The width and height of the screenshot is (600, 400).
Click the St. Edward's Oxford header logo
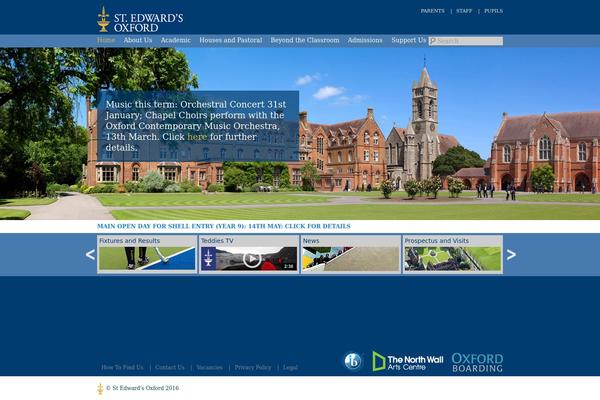pyautogui.click(x=140, y=19)
